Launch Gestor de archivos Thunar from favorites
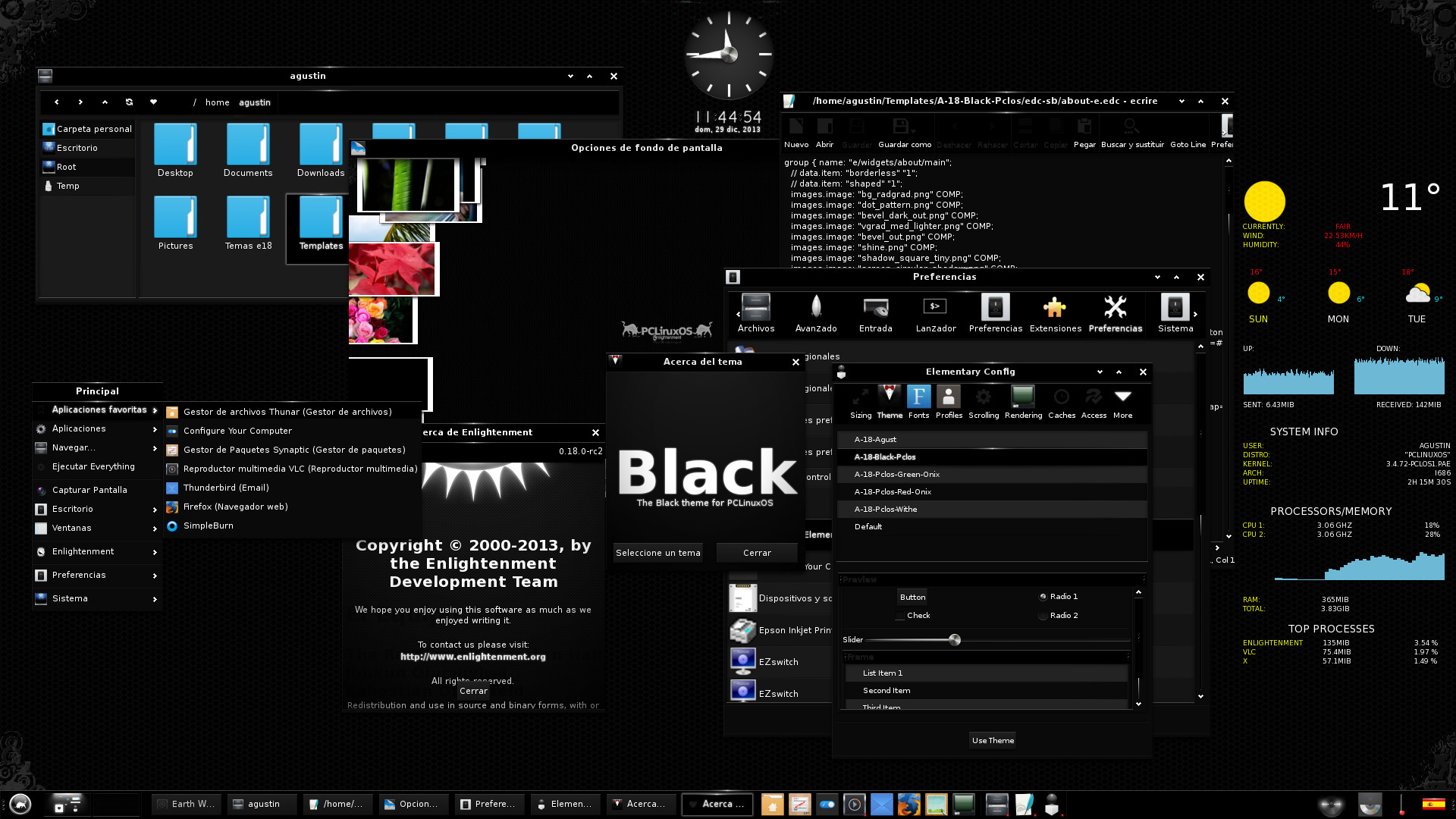1456x819 pixels. tap(292, 413)
